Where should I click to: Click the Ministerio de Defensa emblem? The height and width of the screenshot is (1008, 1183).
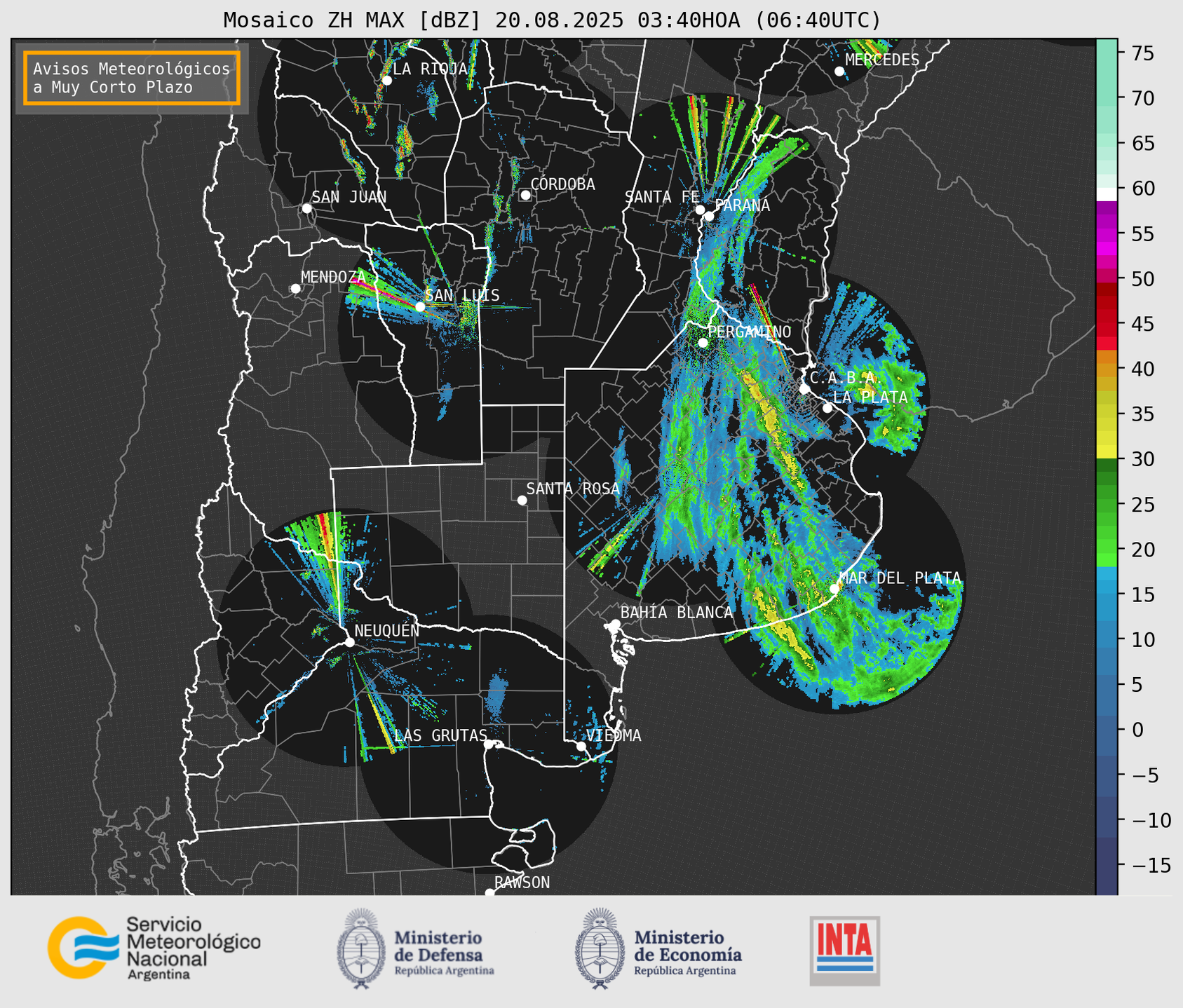pos(360,949)
